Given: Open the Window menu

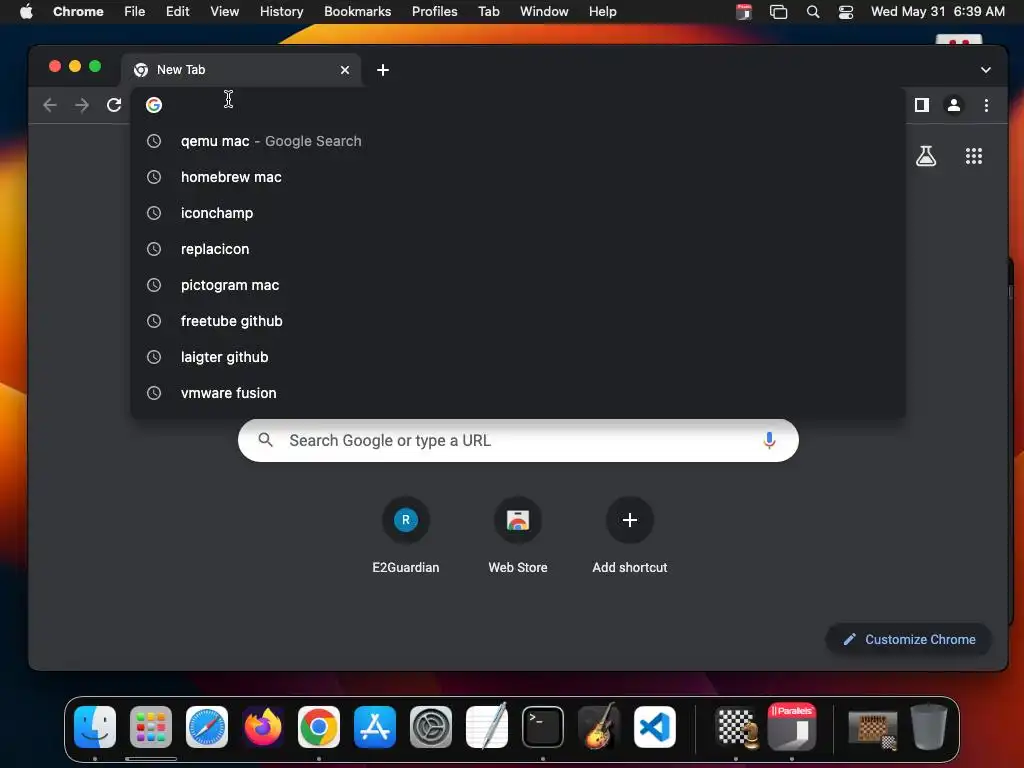Looking at the screenshot, I should 544,12.
